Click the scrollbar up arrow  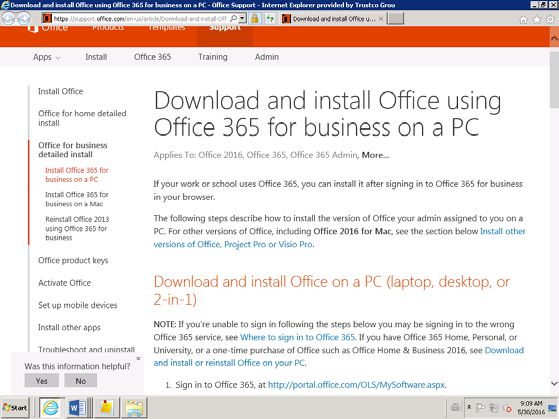pos(554,38)
